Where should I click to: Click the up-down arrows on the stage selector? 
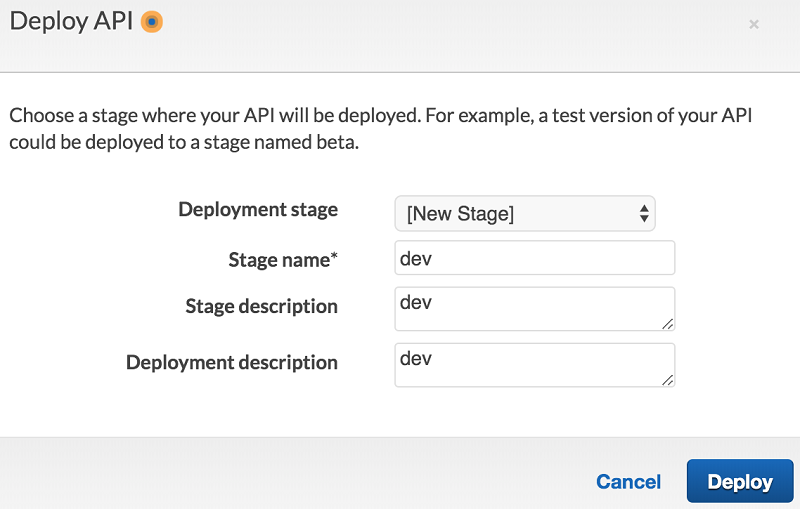tap(644, 213)
